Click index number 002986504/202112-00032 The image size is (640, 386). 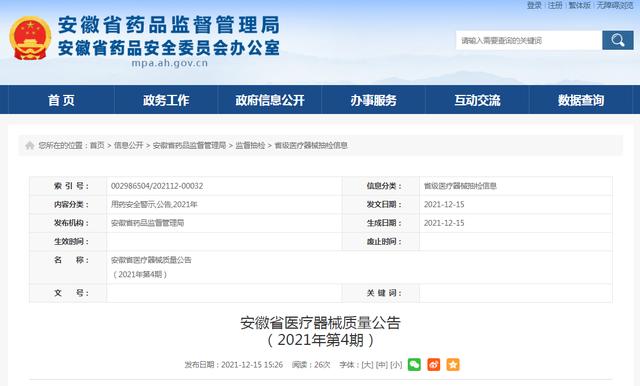pyautogui.click(x=157, y=186)
